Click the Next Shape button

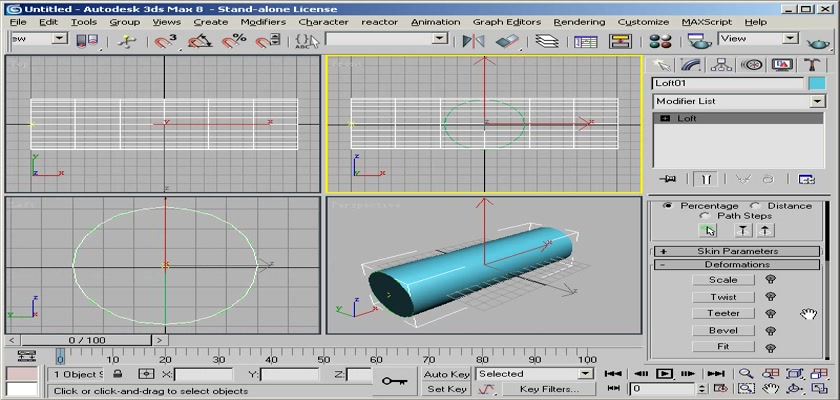765,230
